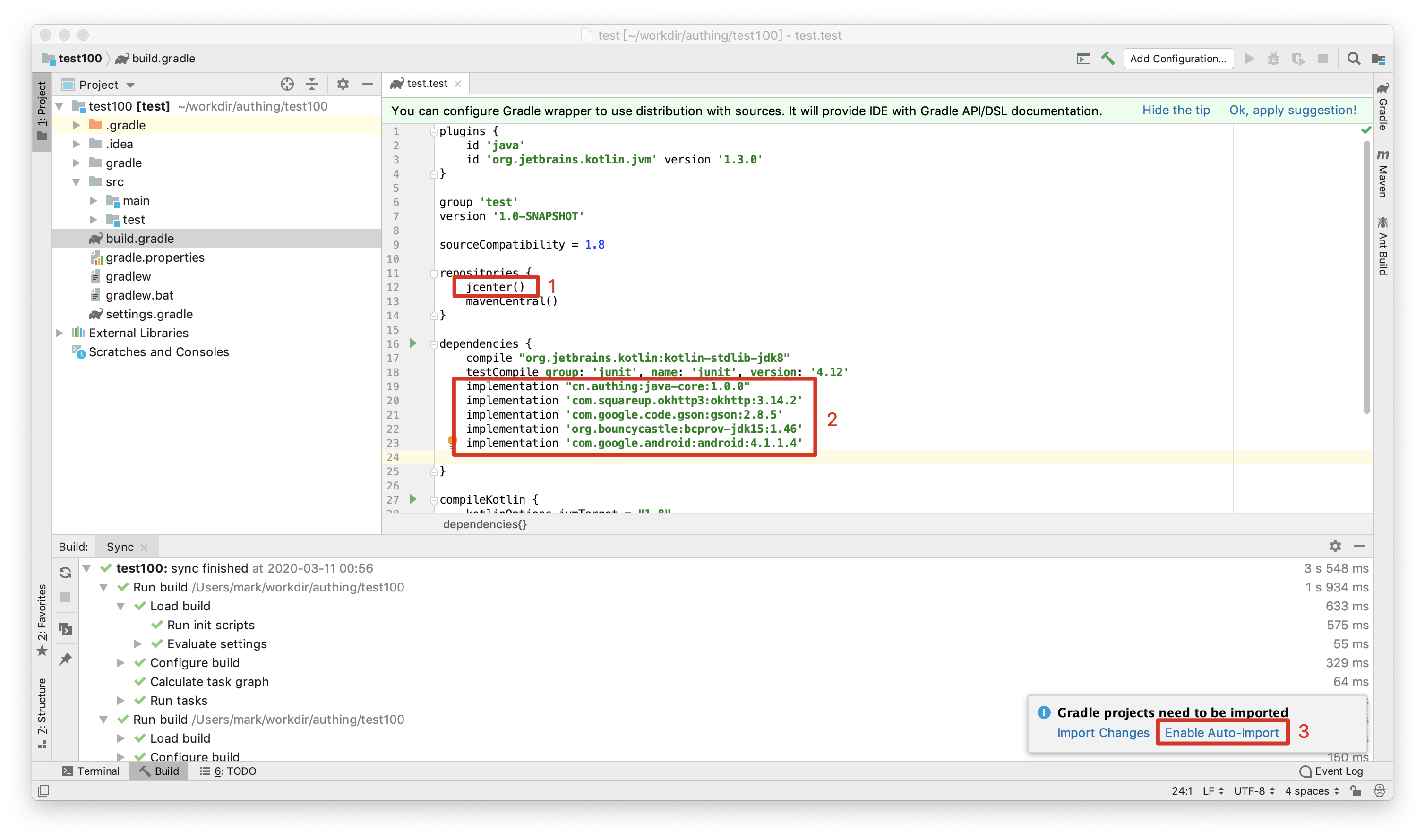1425x840 pixels.
Task: Collapse all in Project panel
Action: pyautogui.click(x=312, y=84)
